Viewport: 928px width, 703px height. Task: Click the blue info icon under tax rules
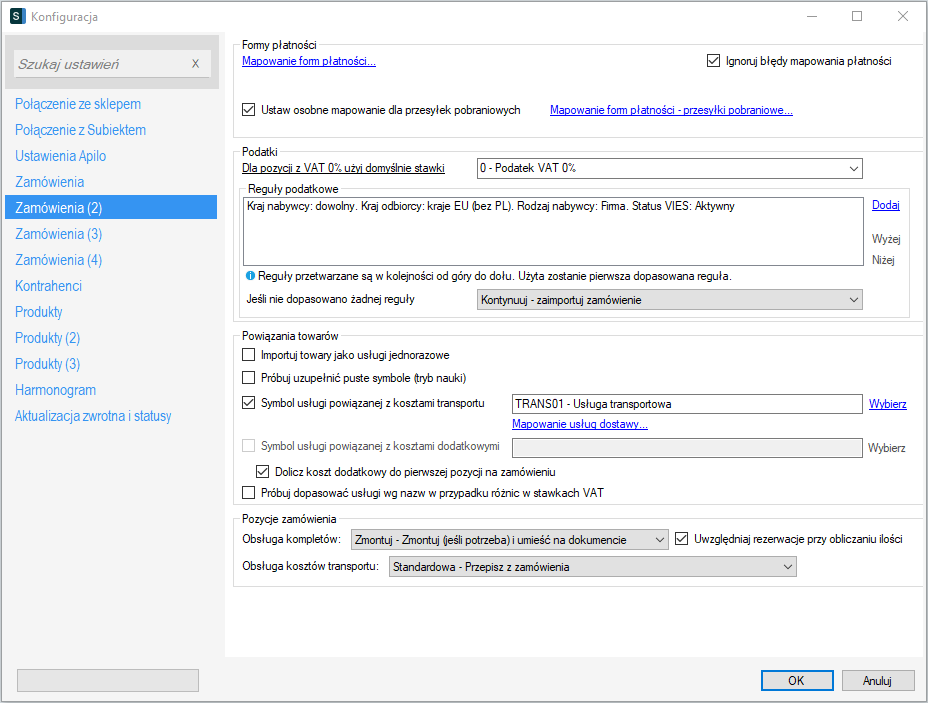[x=249, y=276]
